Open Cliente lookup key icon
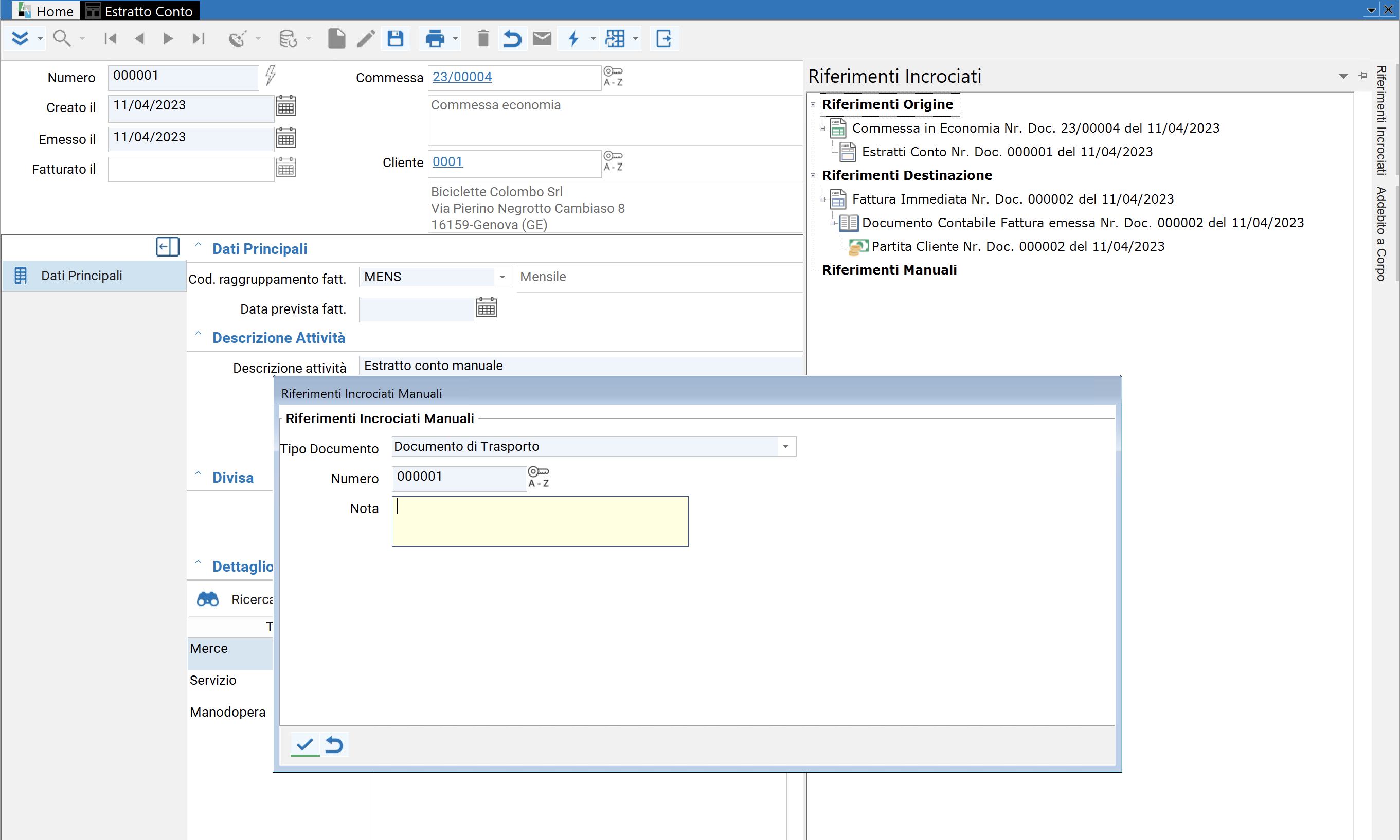The width and height of the screenshot is (1400, 840). (x=613, y=161)
